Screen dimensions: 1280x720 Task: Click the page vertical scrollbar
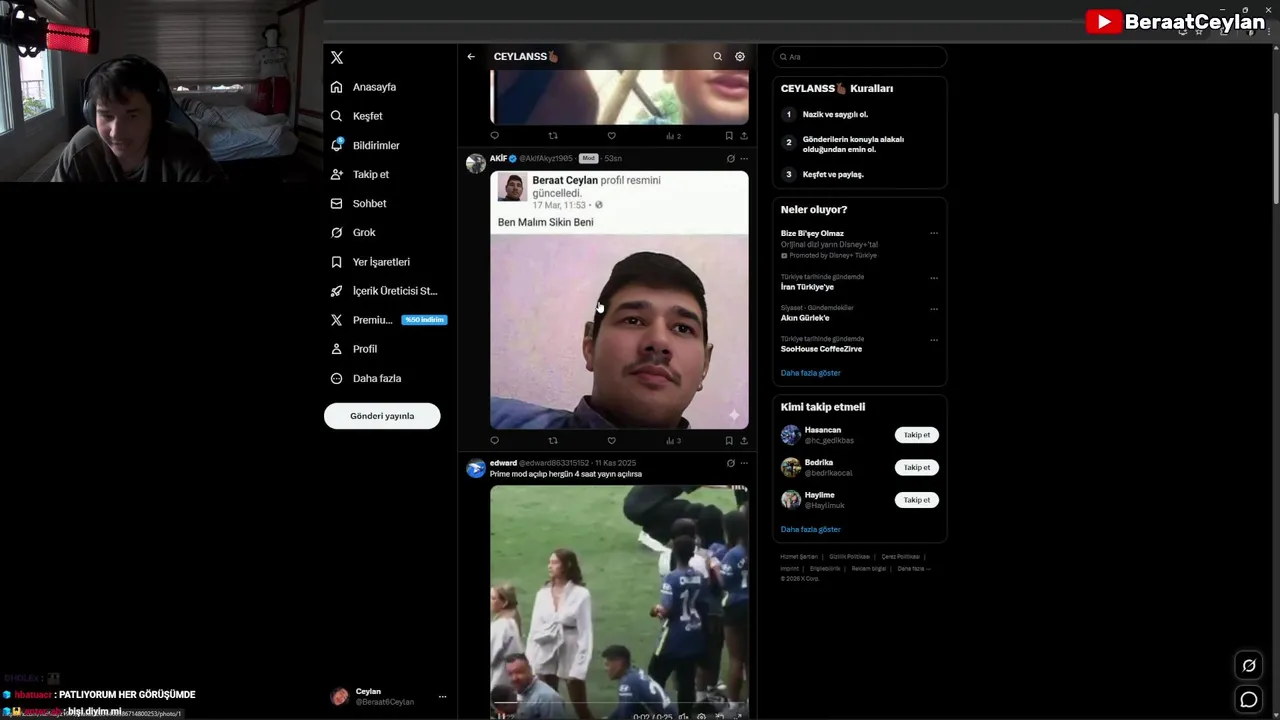1275,160
